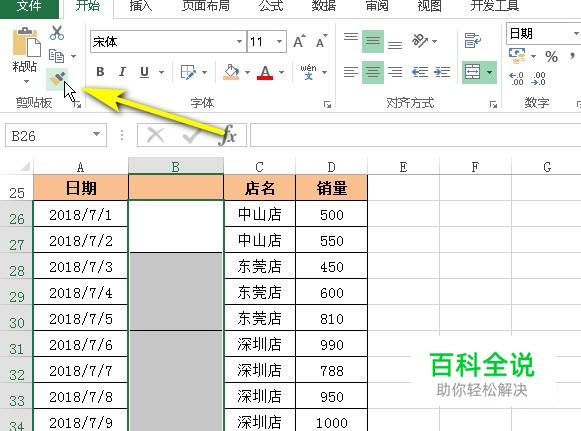Open the font name dropdown 宋体
Image resolution: width=581 pixels, height=431 pixels.
tap(239, 42)
